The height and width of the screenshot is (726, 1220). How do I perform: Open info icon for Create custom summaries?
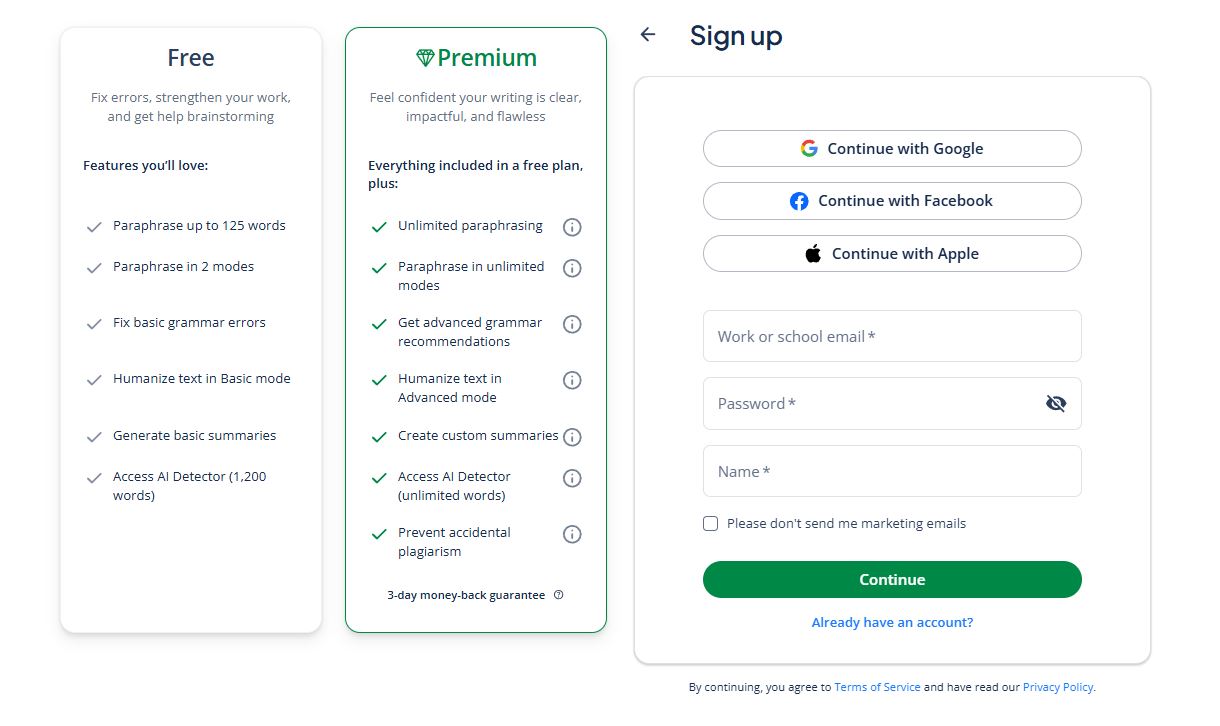pos(572,437)
